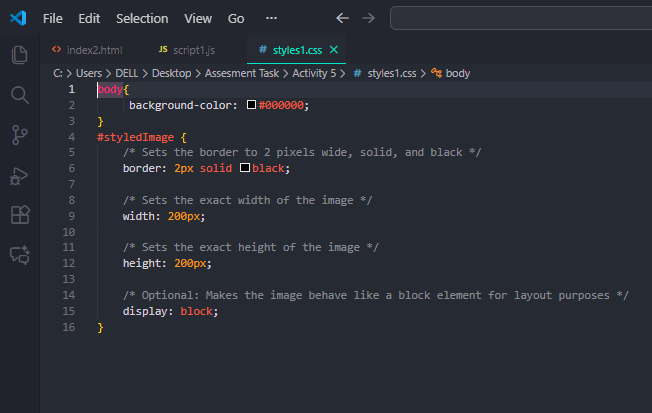
Task: Close the styles1.css tab
Action: [333, 49]
